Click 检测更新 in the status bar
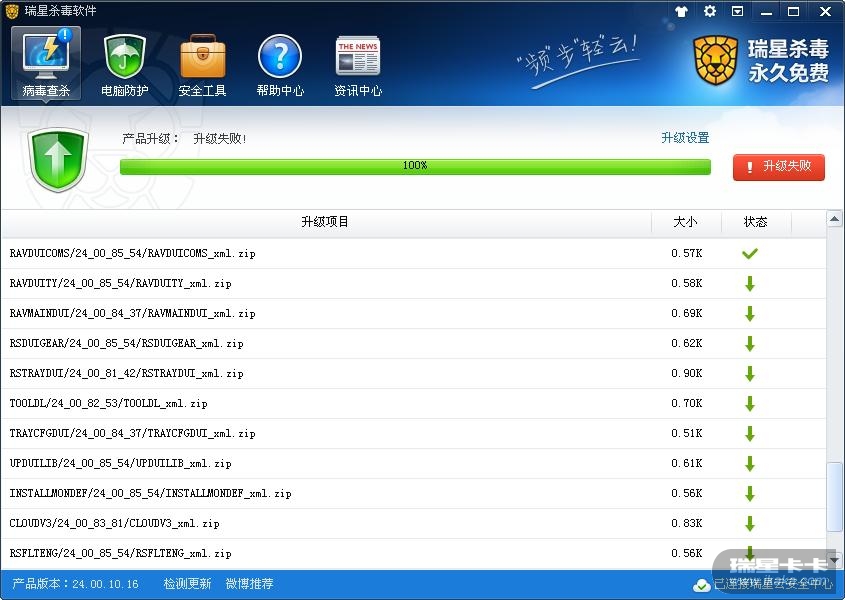The width and height of the screenshot is (845, 600). pyautogui.click(x=187, y=584)
